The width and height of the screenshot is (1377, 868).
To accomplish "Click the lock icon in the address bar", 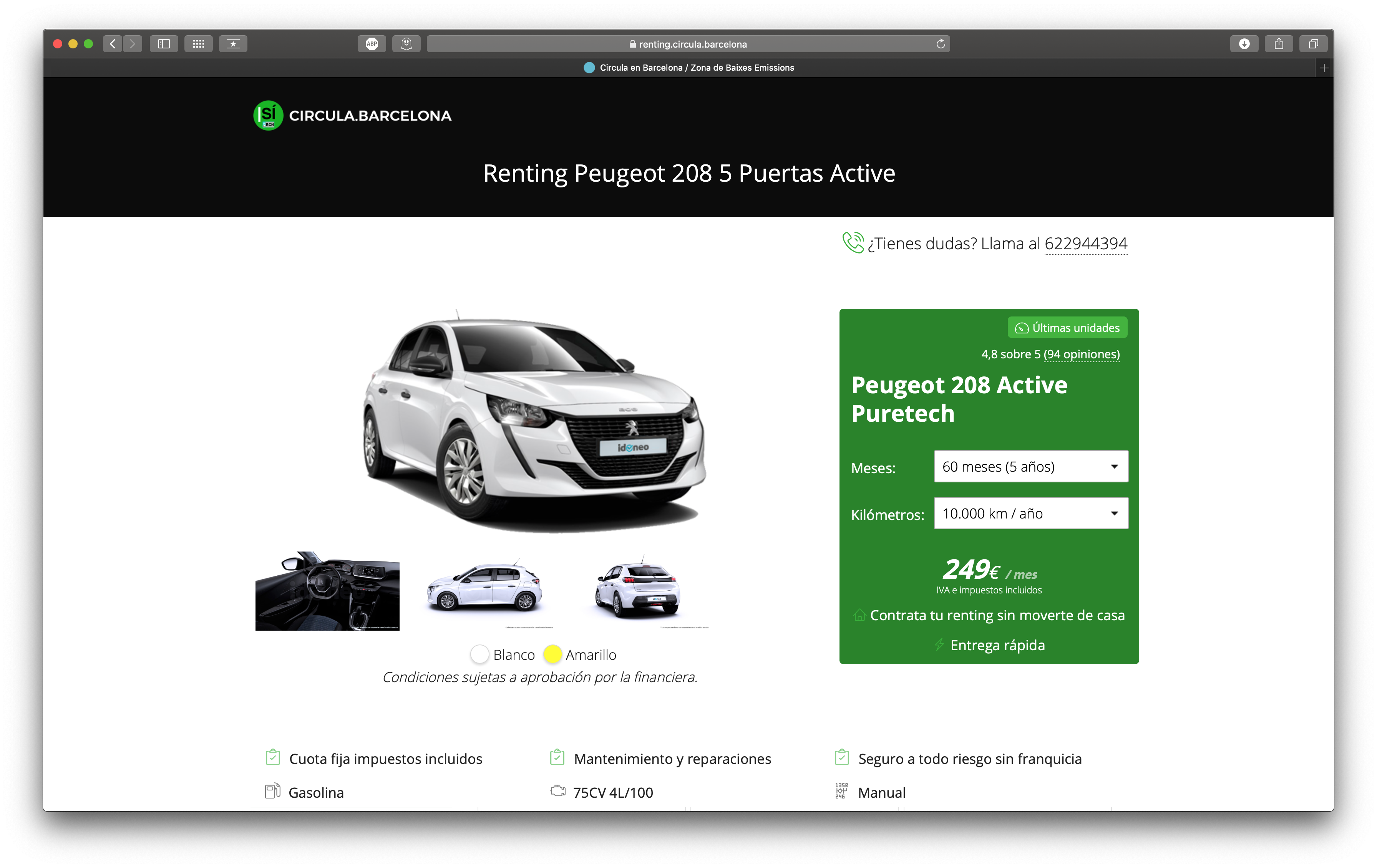I will [x=632, y=44].
